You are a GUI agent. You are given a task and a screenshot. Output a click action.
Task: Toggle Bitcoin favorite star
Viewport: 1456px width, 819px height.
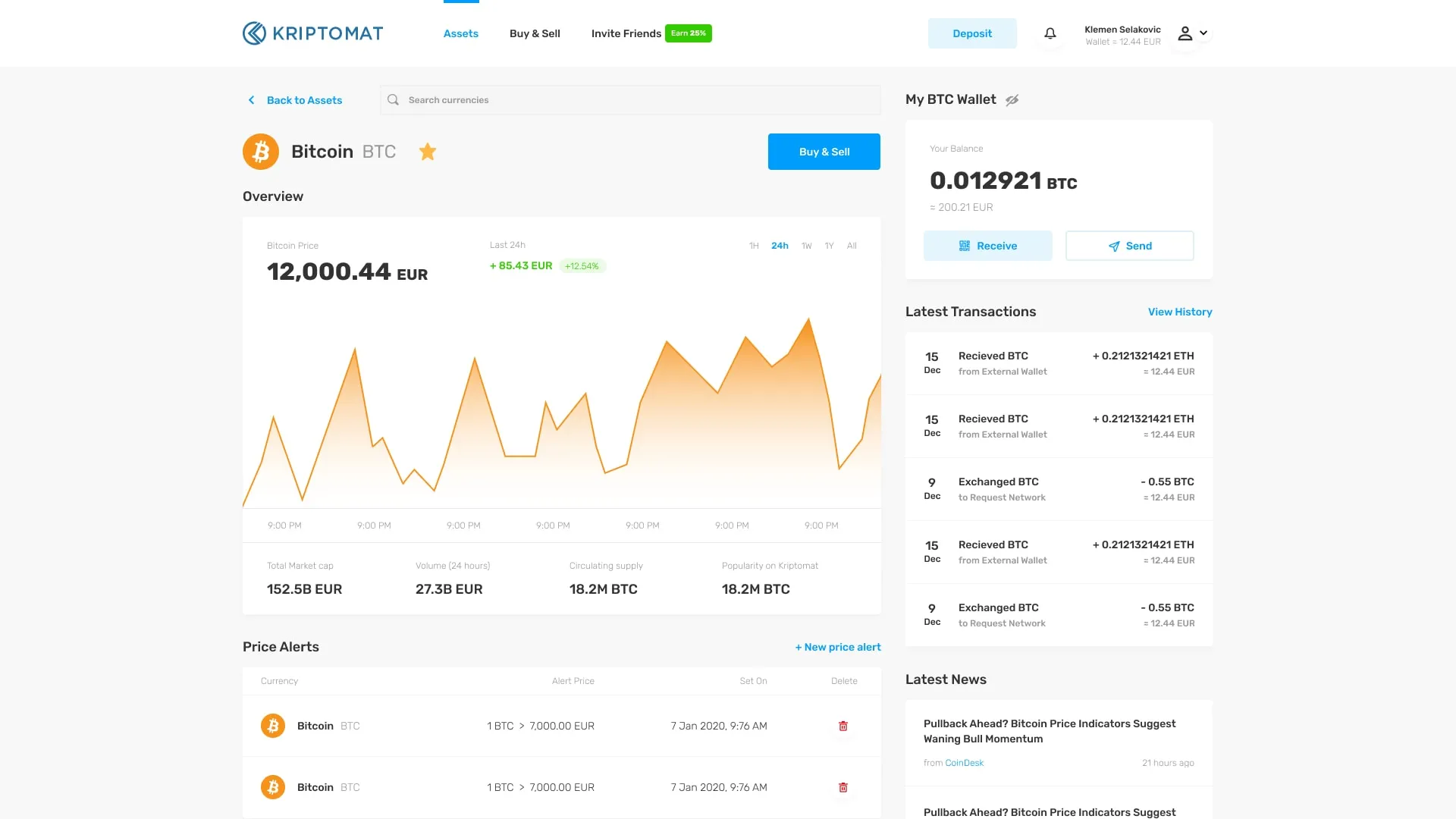click(428, 152)
